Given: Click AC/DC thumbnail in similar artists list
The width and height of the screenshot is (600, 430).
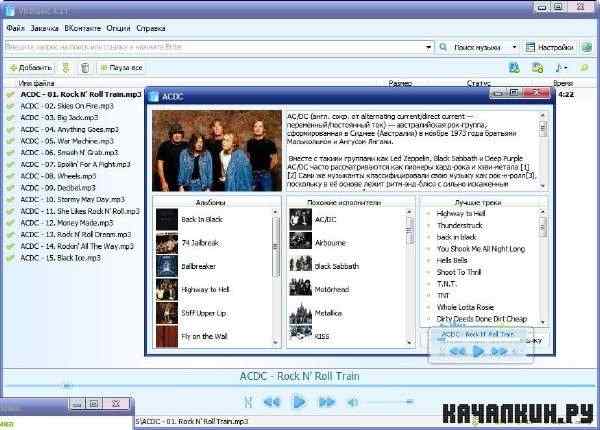Looking at the screenshot, I should [300, 219].
